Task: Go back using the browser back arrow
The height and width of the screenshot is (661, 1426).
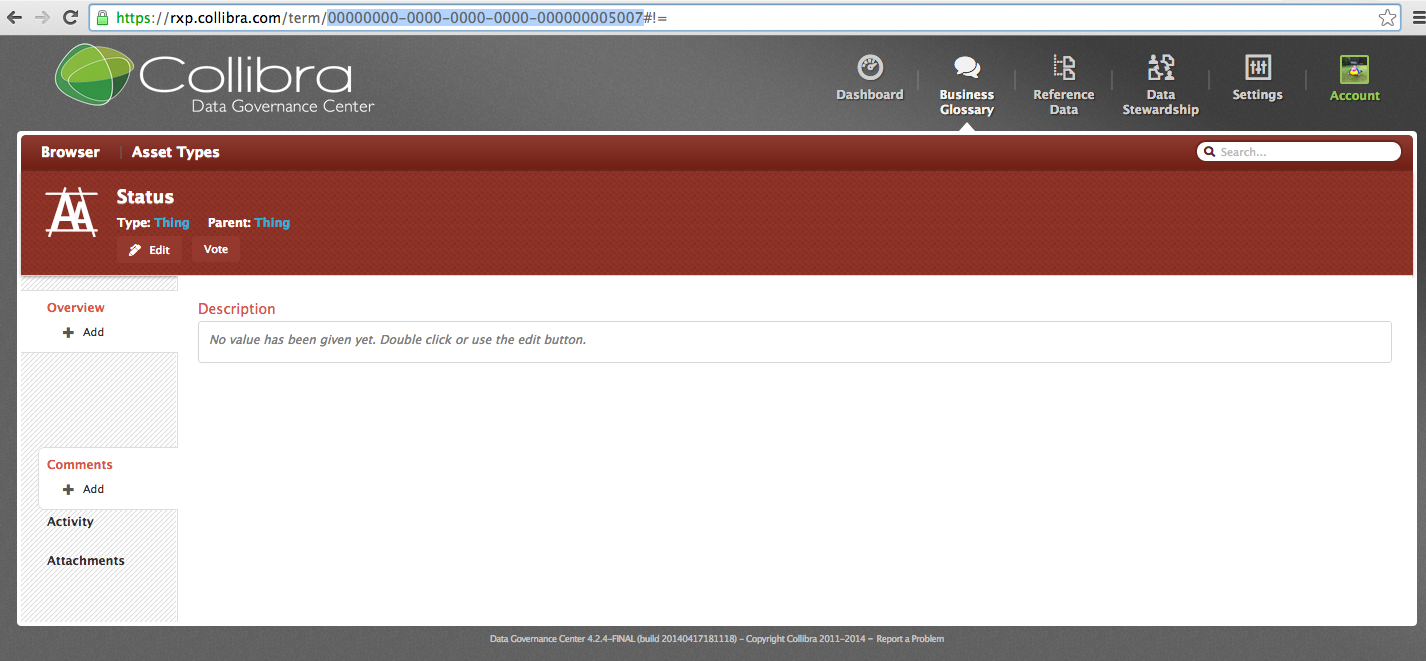Action: [15, 18]
